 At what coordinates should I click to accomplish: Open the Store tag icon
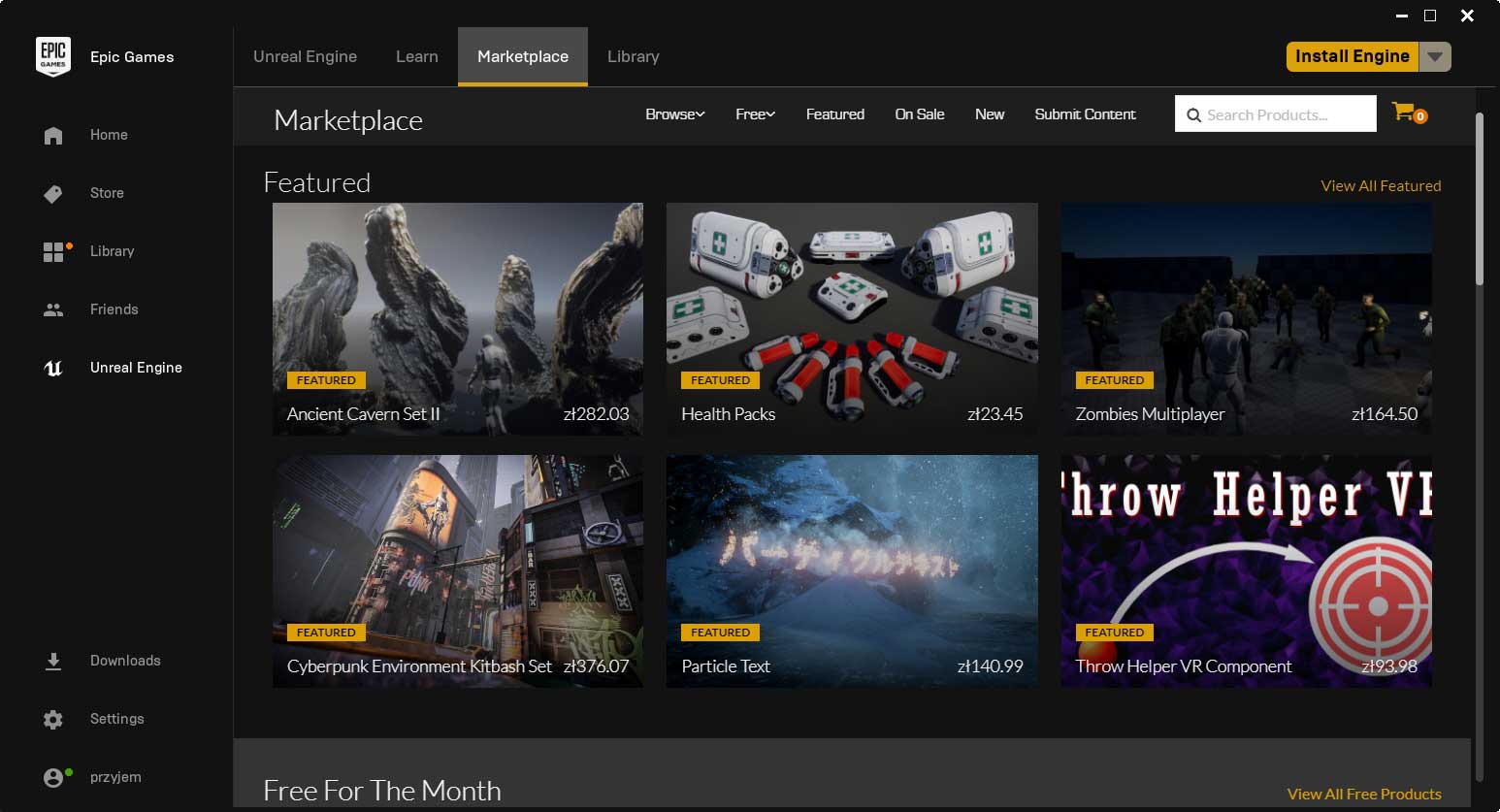pos(53,194)
